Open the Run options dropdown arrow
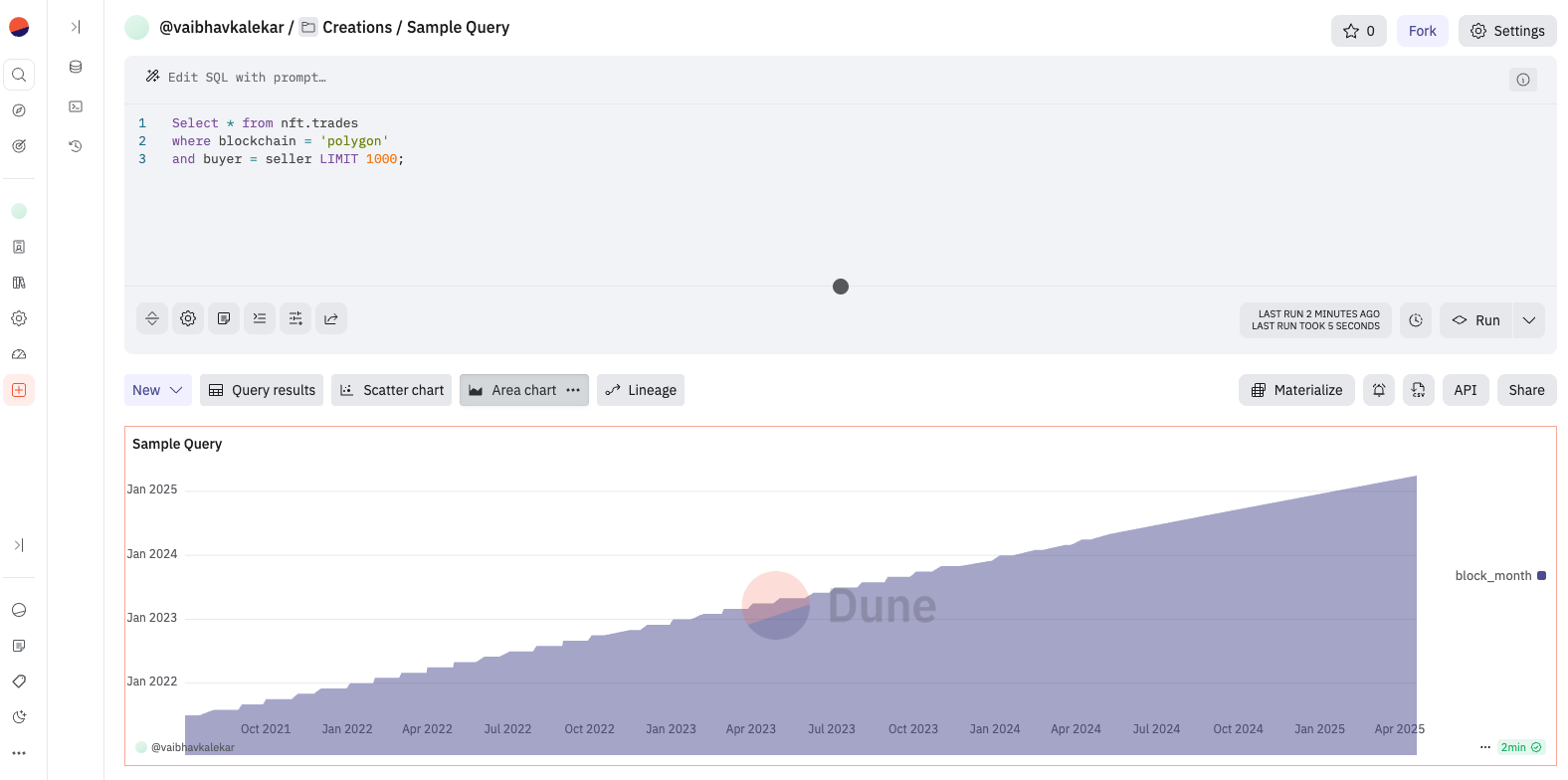 click(x=1529, y=320)
